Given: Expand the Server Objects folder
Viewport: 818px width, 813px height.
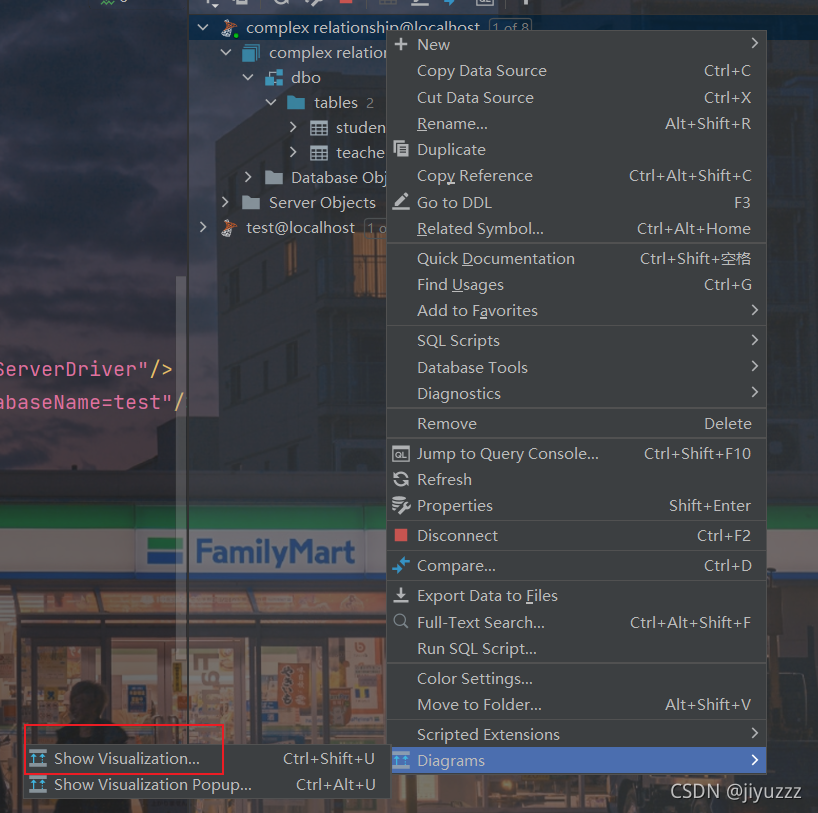Looking at the screenshot, I should [225, 202].
